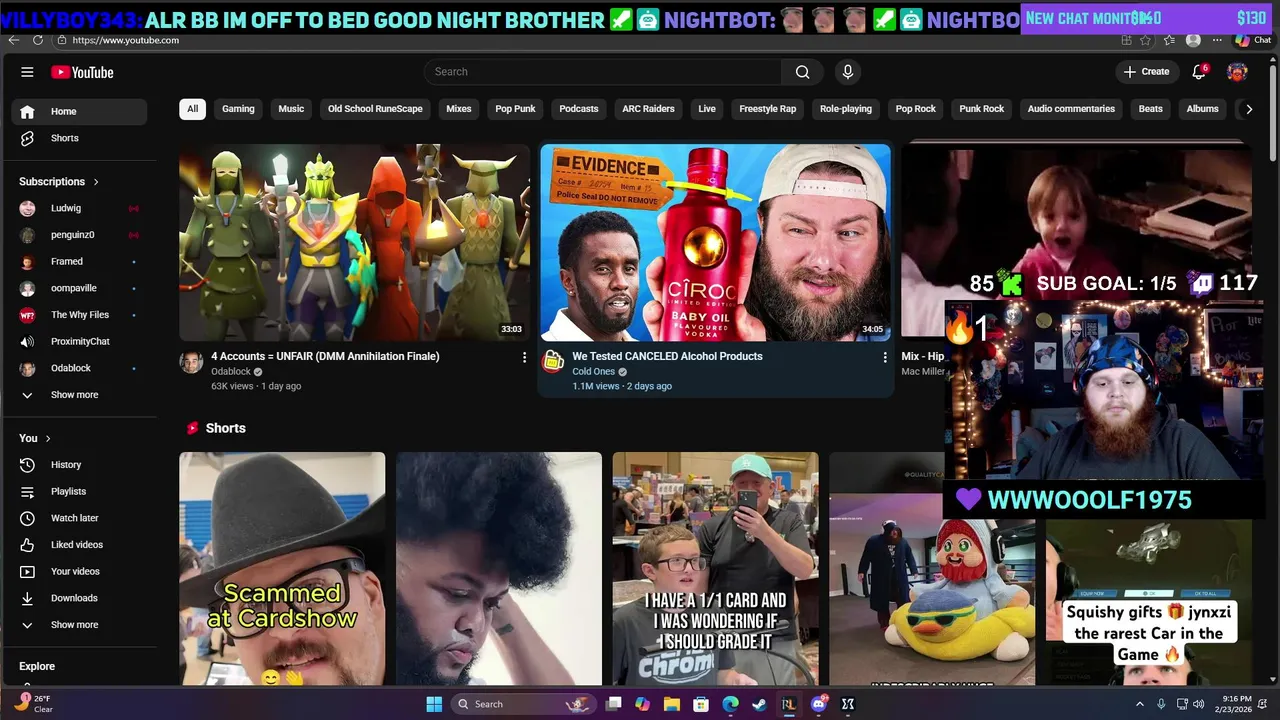Select the Podcasts filter chip

(579, 109)
